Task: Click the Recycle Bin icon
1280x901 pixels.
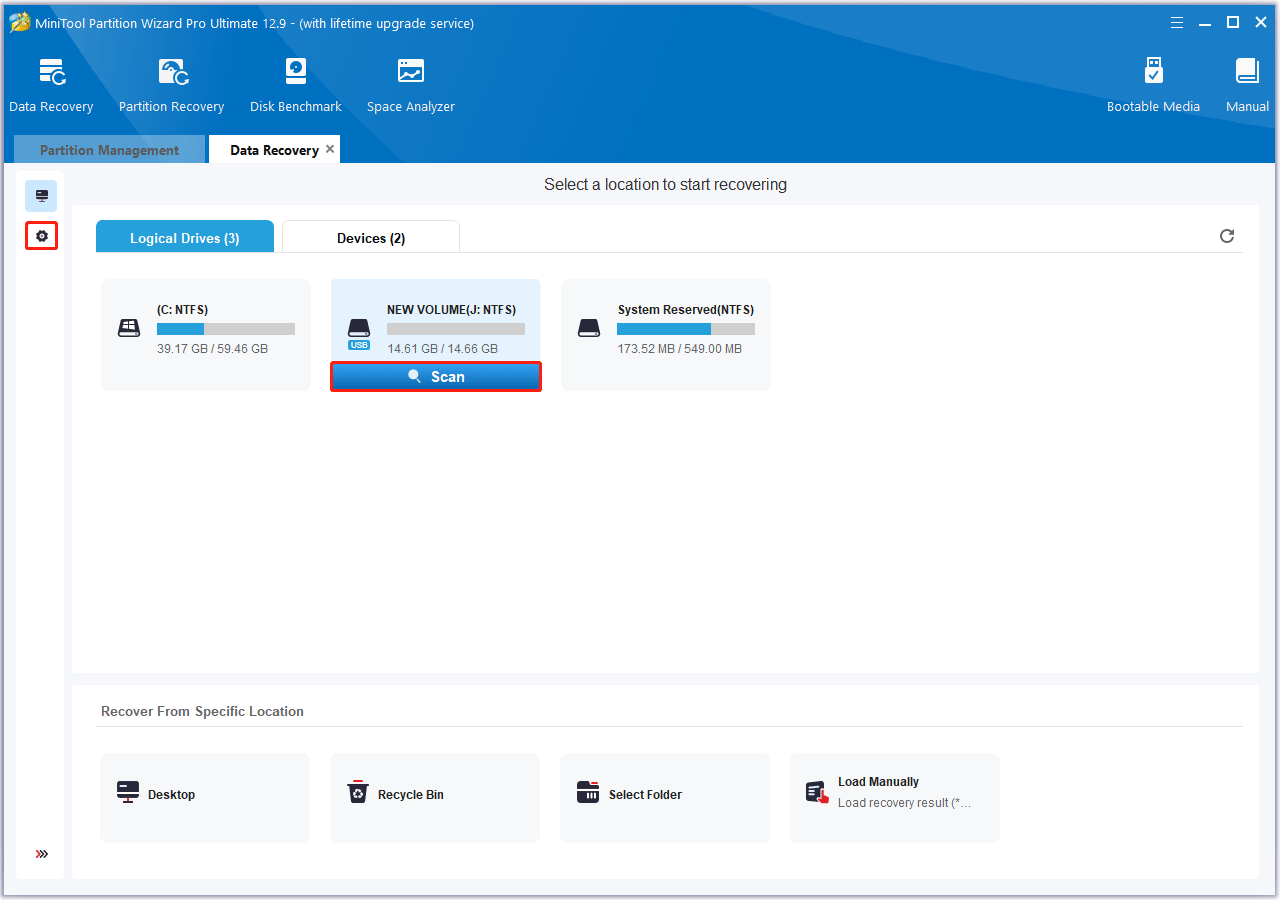Action: tap(358, 793)
